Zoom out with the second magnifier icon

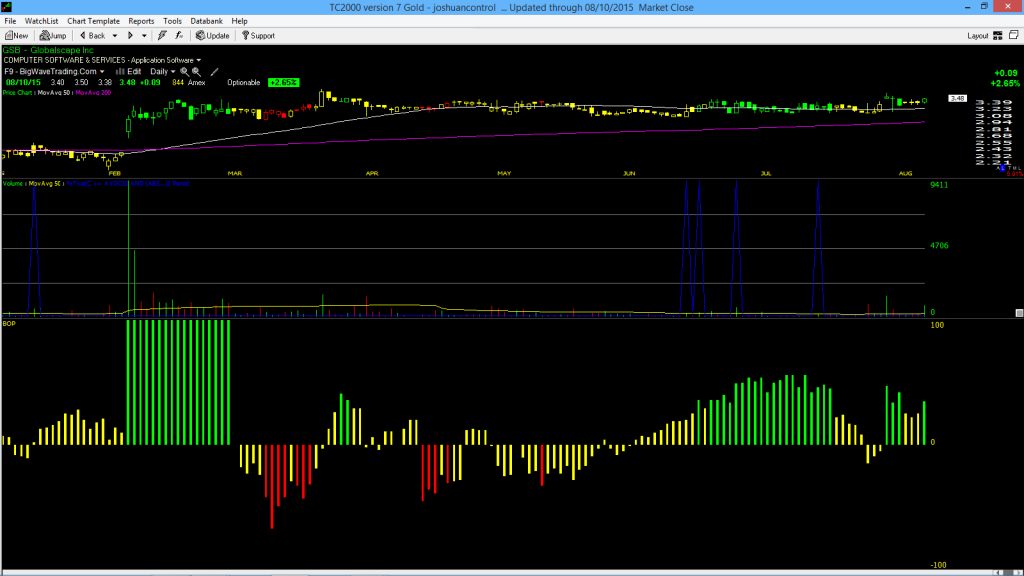[x=196, y=72]
